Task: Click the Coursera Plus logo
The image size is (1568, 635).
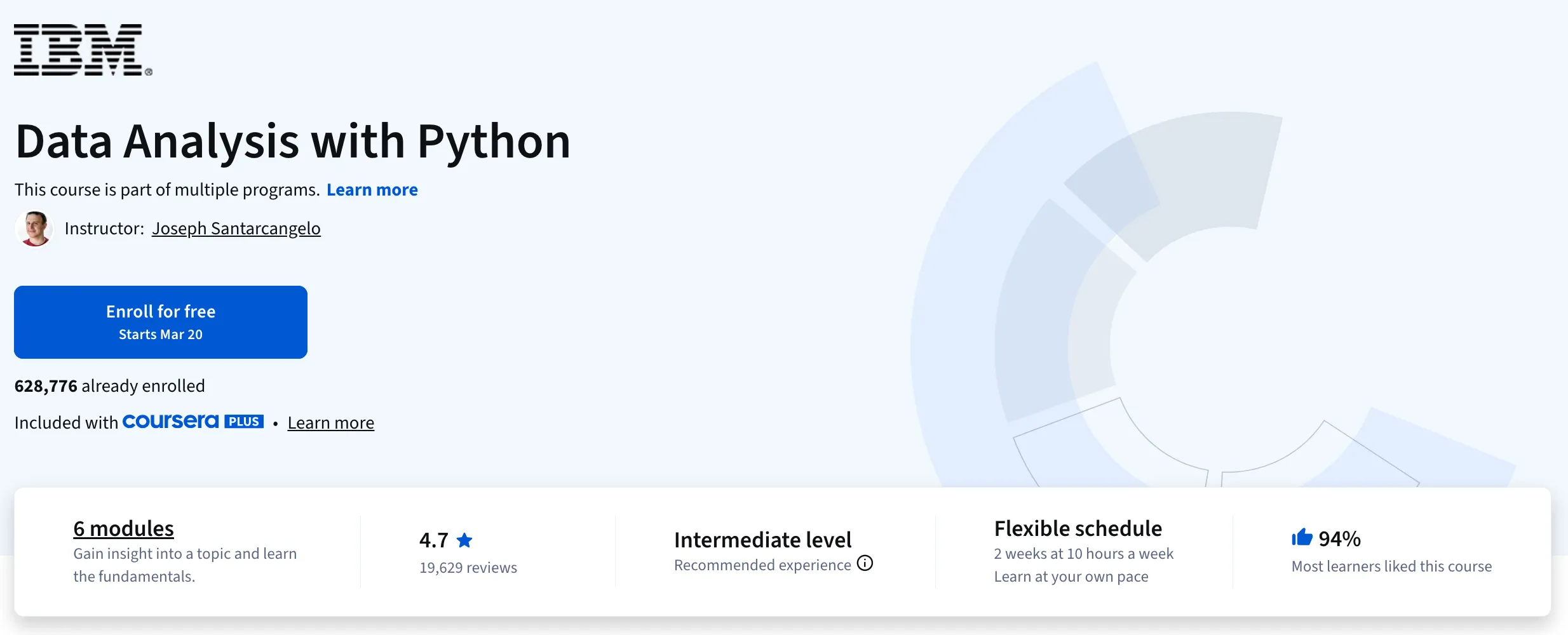Action: coord(193,421)
